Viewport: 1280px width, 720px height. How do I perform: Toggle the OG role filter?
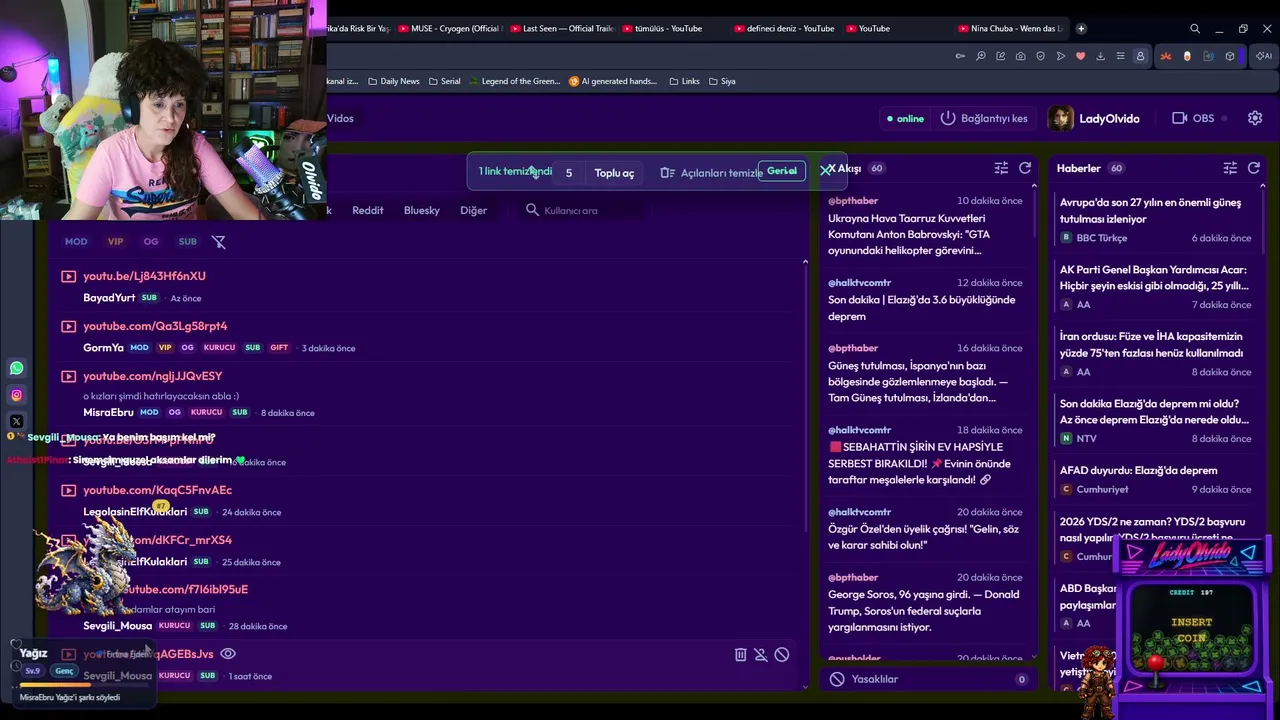pos(151,241)
